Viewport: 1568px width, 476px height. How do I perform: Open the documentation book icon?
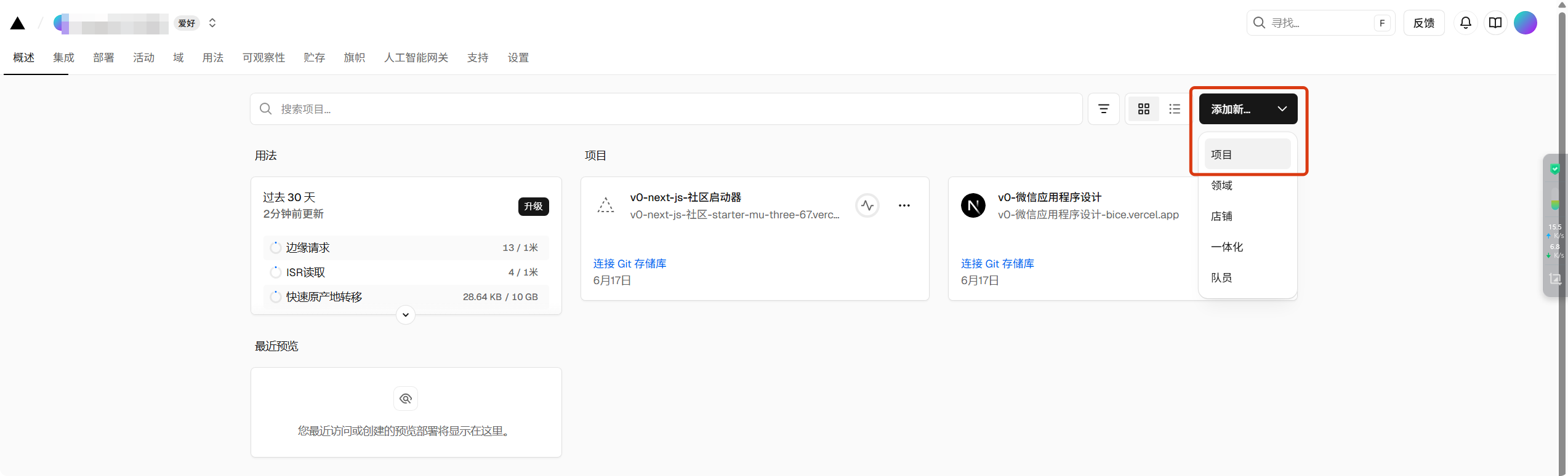pyautogui.click(x=1495, y=23)
